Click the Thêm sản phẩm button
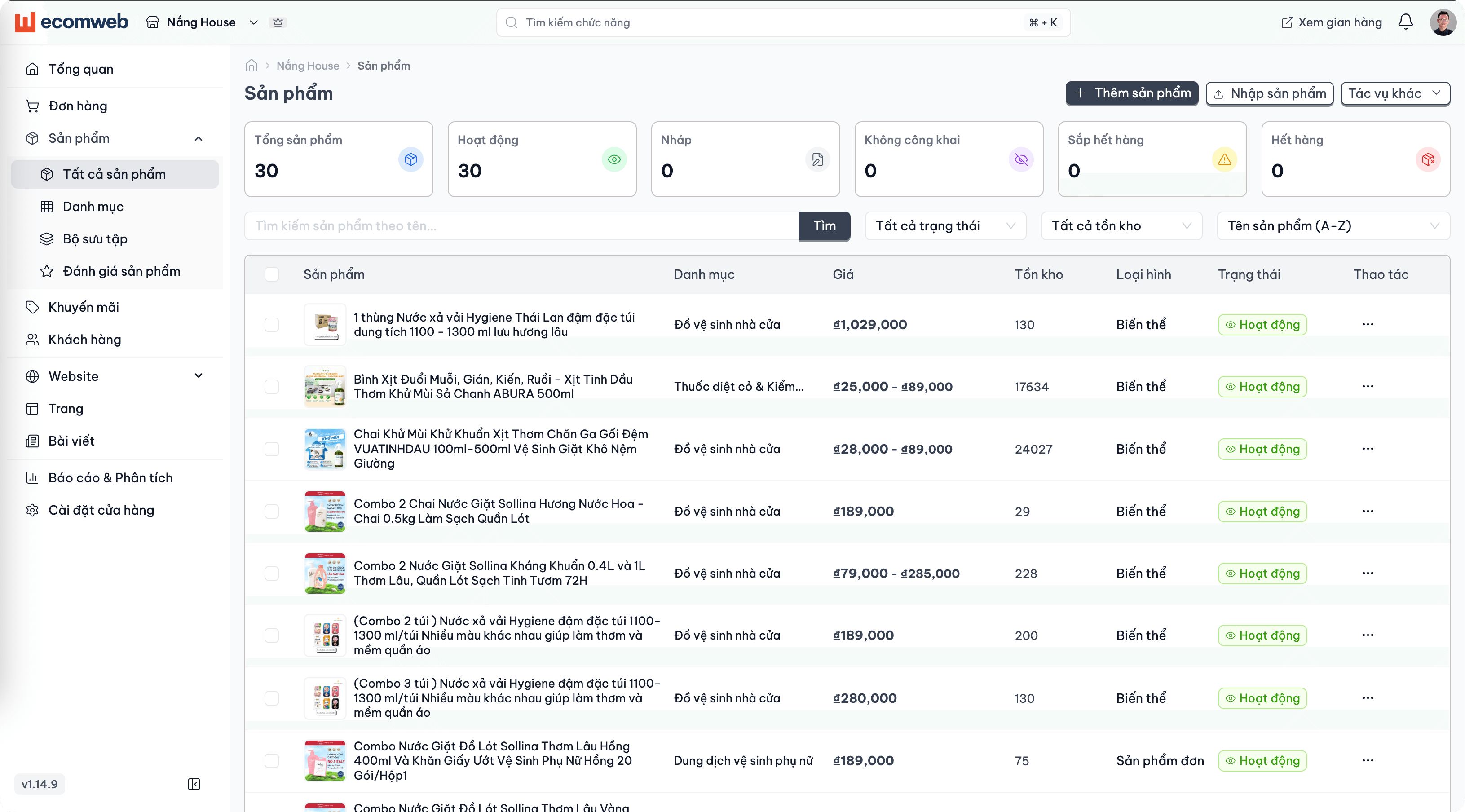 [1132, 93]
